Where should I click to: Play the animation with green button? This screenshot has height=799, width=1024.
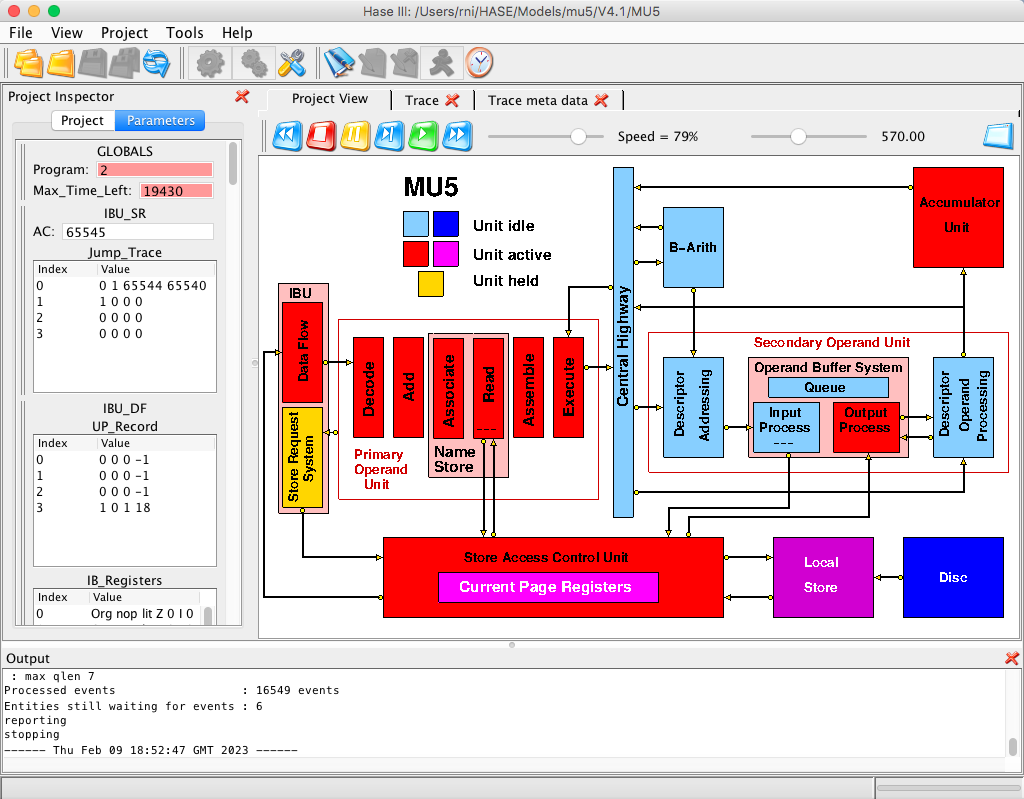423,136
